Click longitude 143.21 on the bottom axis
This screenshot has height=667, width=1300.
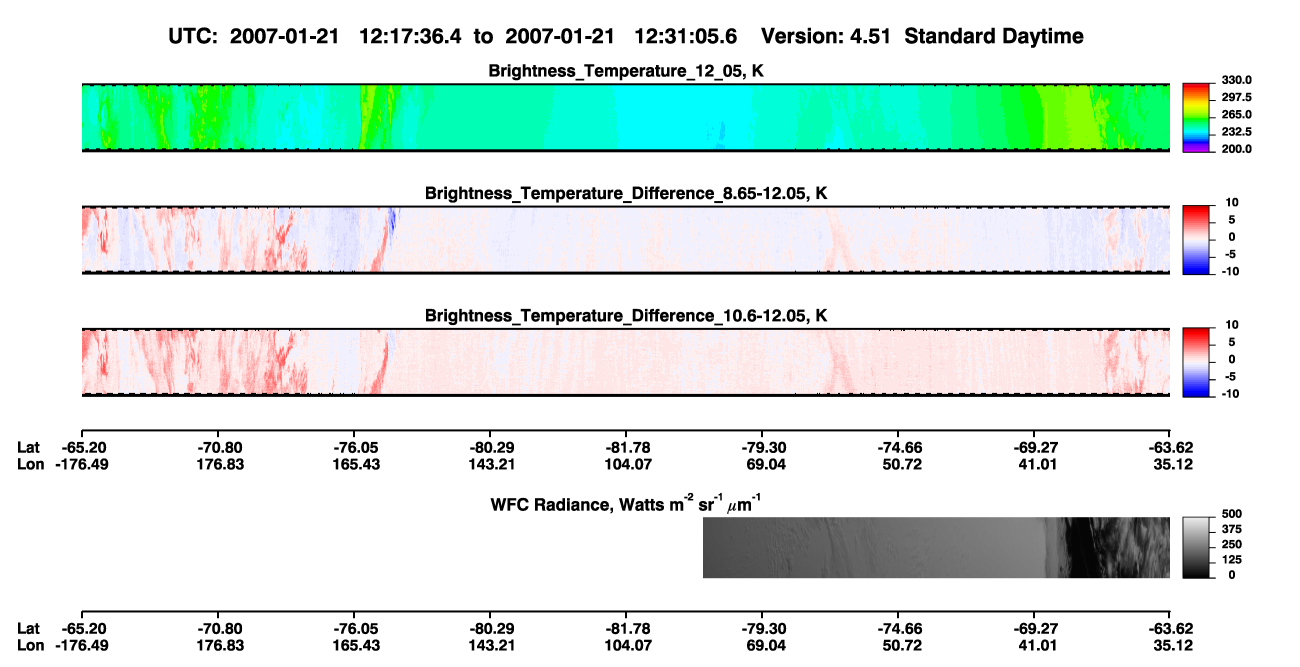(490, 645)
